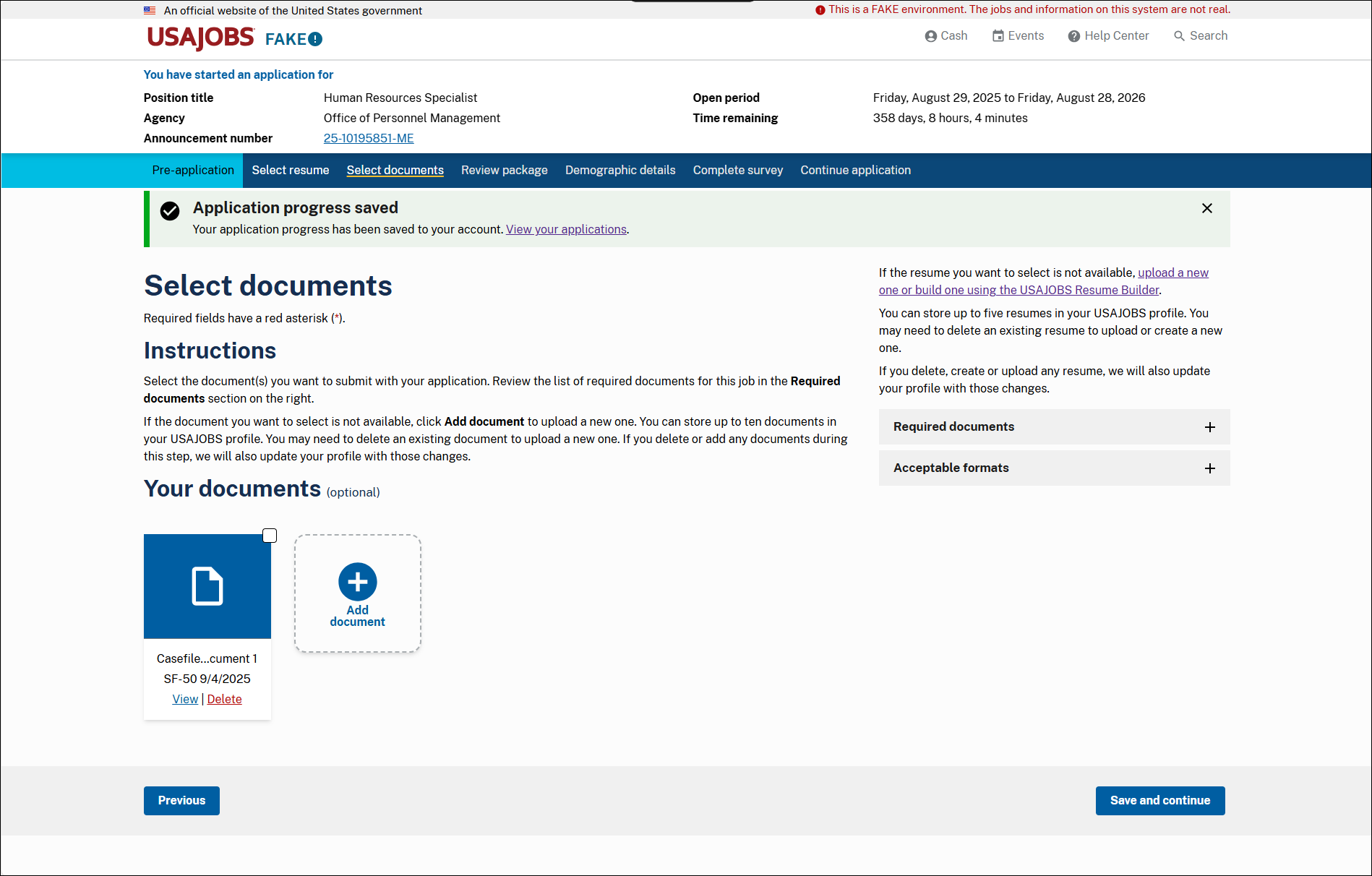Click 'Application progress saved' alert title
Image resolution: width=1372 pixels, height=876 pixels.
(x=296, y=208)
